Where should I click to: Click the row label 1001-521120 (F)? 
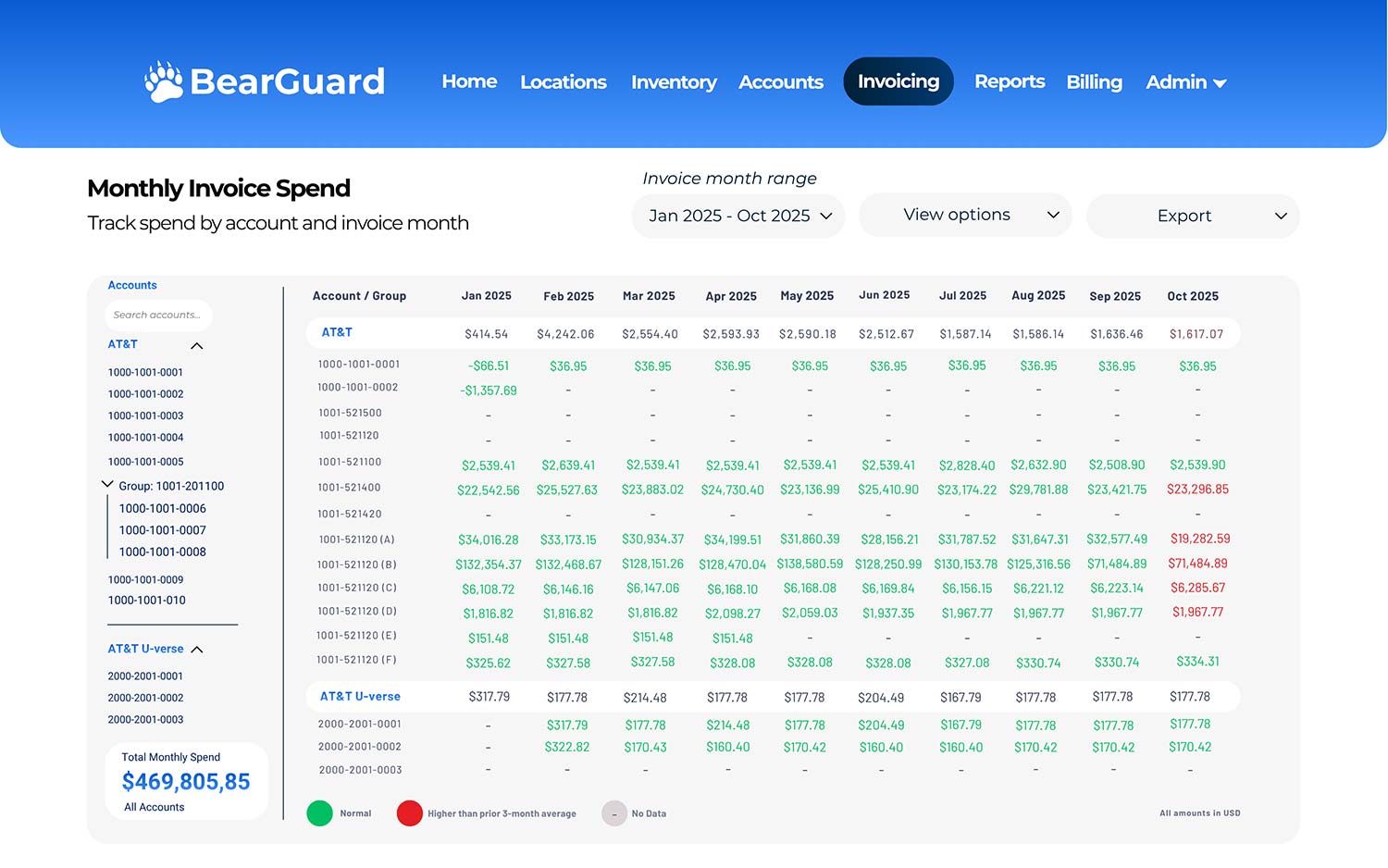356,660
